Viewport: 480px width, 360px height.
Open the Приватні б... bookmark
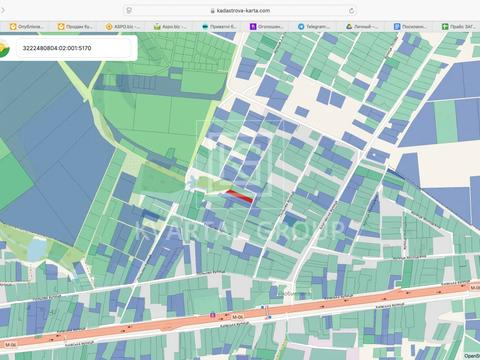click(219, 27)
